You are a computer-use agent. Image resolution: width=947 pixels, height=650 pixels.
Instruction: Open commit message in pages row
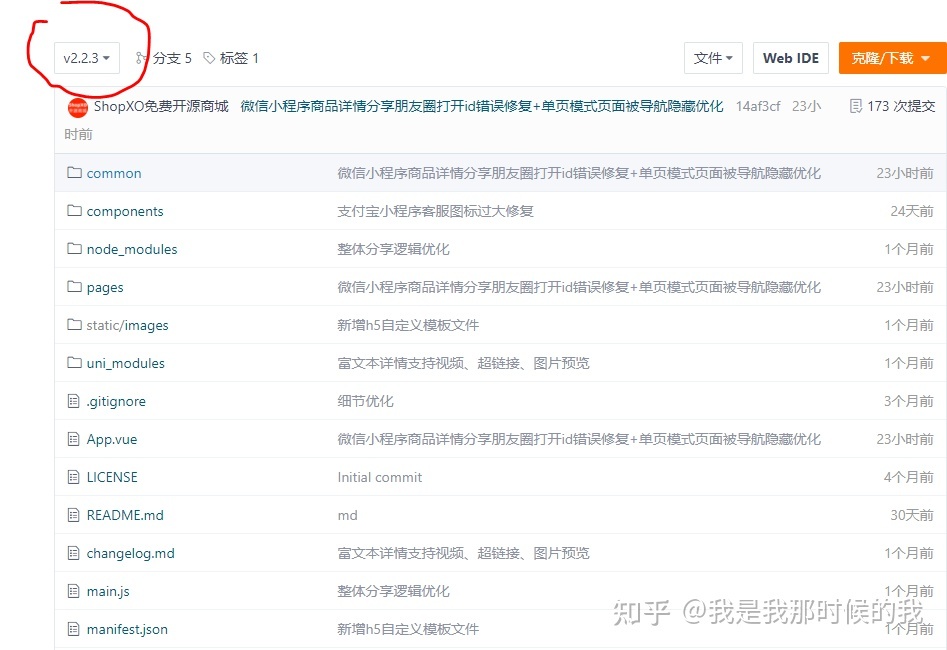tap(579, 288)
